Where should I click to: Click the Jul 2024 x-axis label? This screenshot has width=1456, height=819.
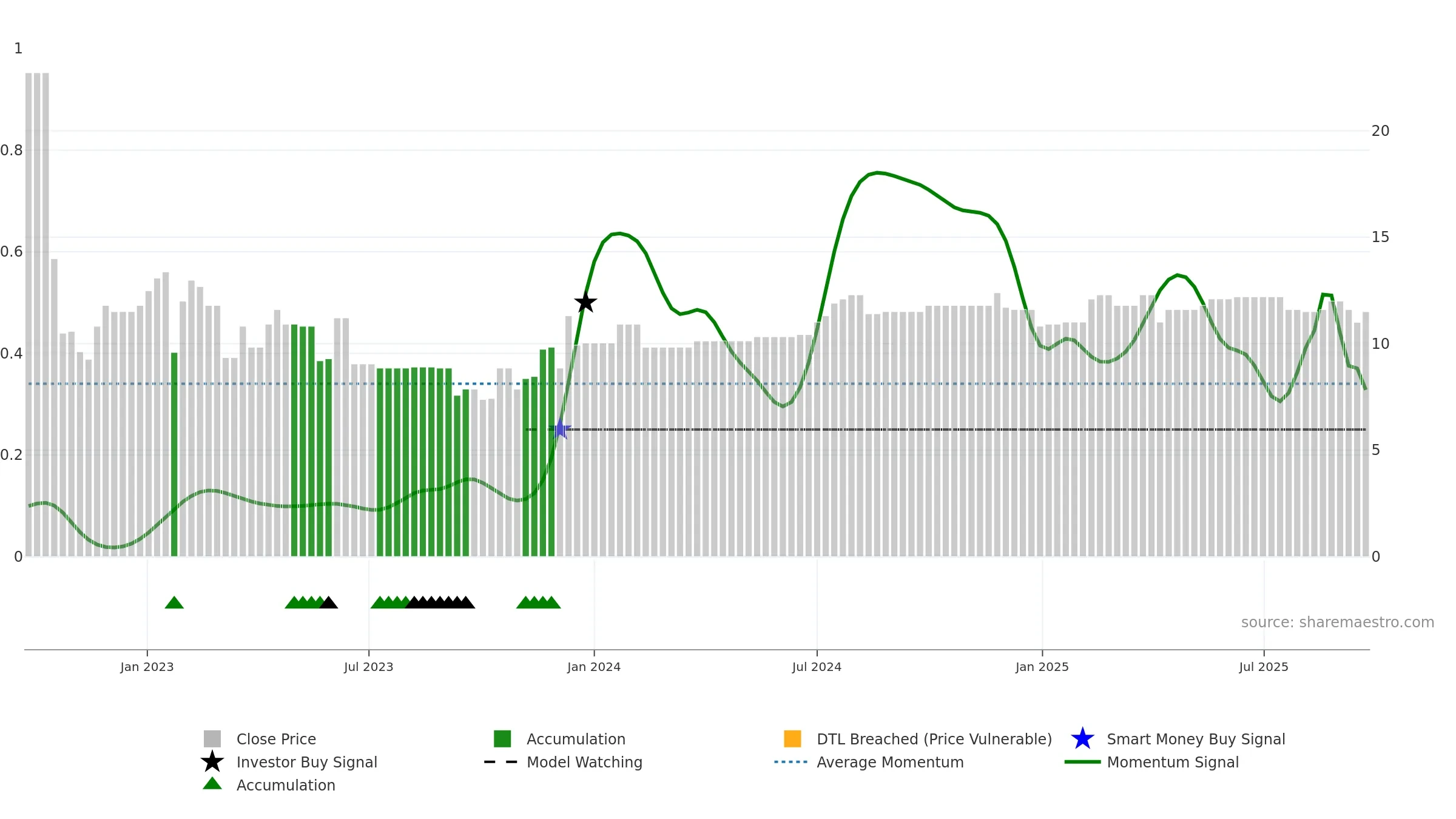[x=817, y=667]
